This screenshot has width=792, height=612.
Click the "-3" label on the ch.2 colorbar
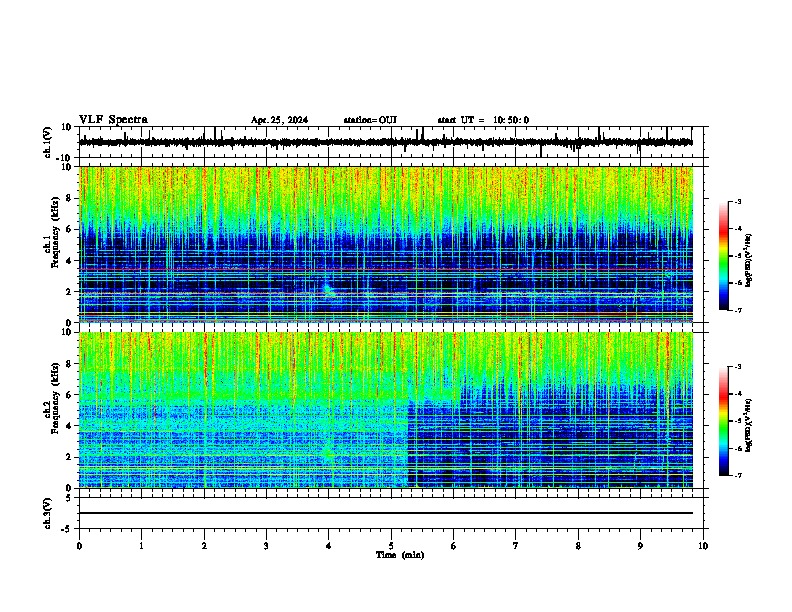coord(737,367)
